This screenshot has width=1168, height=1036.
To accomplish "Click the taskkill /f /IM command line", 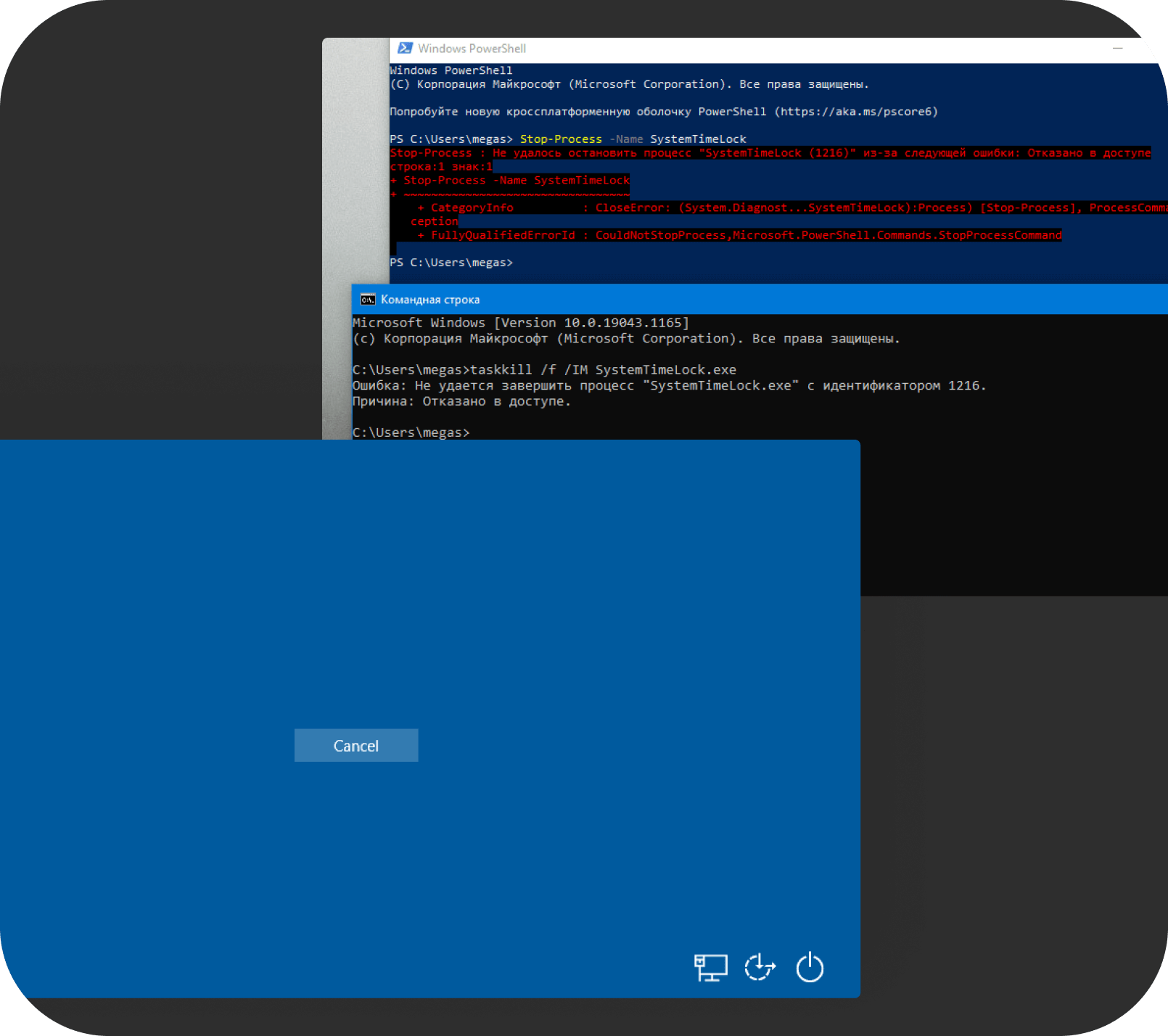I will pyautogui.click(x=544, y=369).
